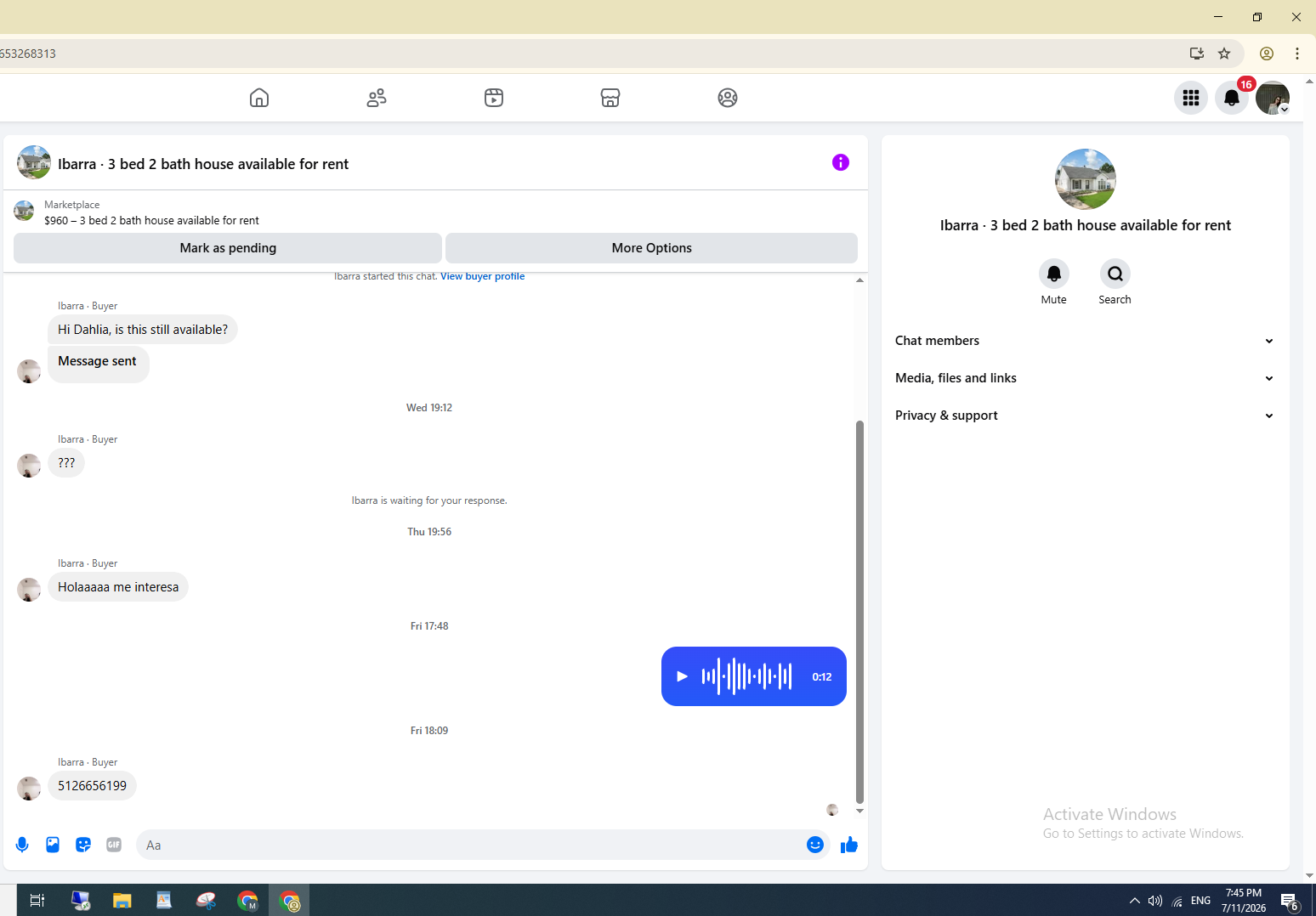Open View buyer profile link
Image resolution: width=1316 pixels, height=916 pixels.
click(x=482, y=276)
